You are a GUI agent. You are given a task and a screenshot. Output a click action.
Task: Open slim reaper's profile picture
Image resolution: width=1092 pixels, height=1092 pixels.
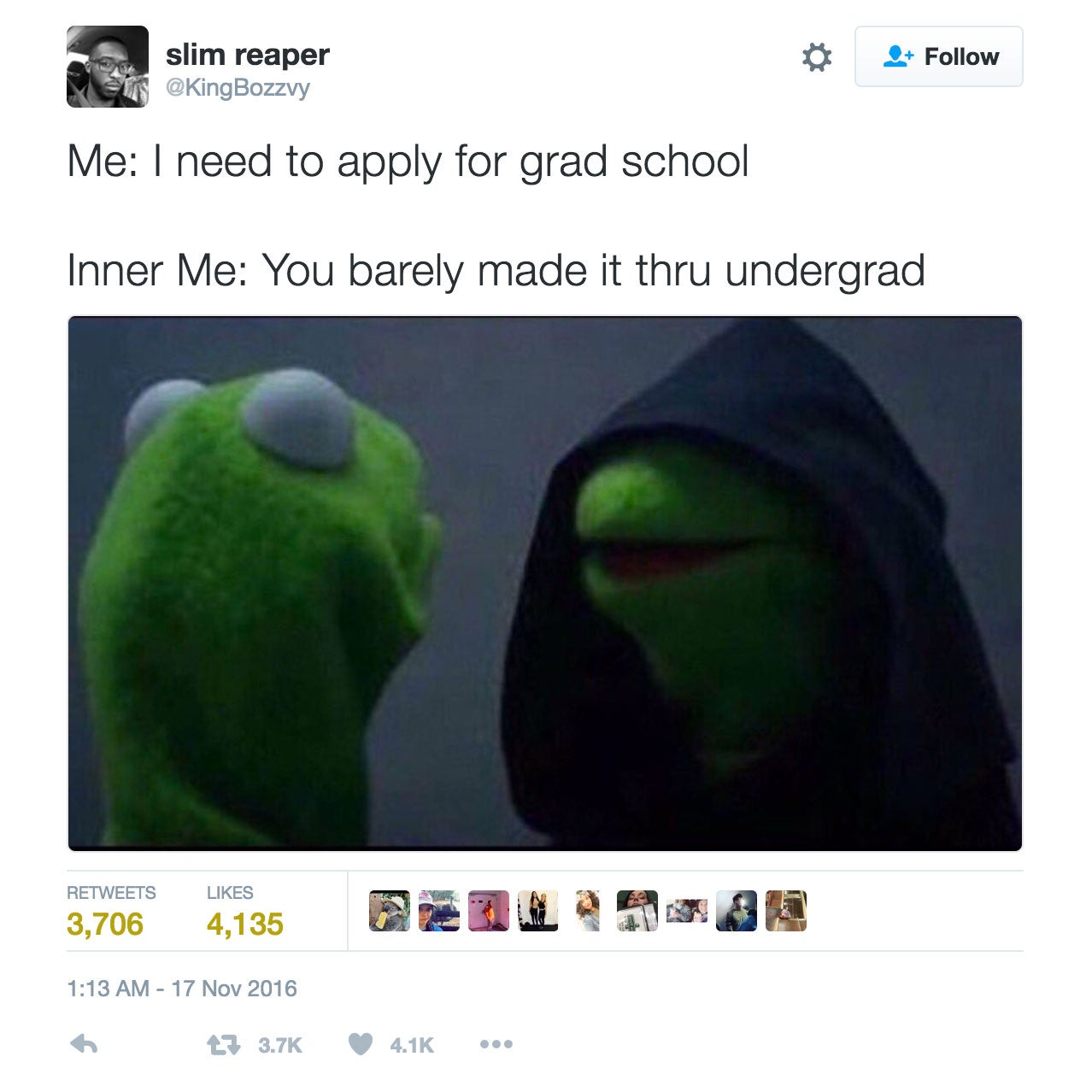(x=108, y=67)
